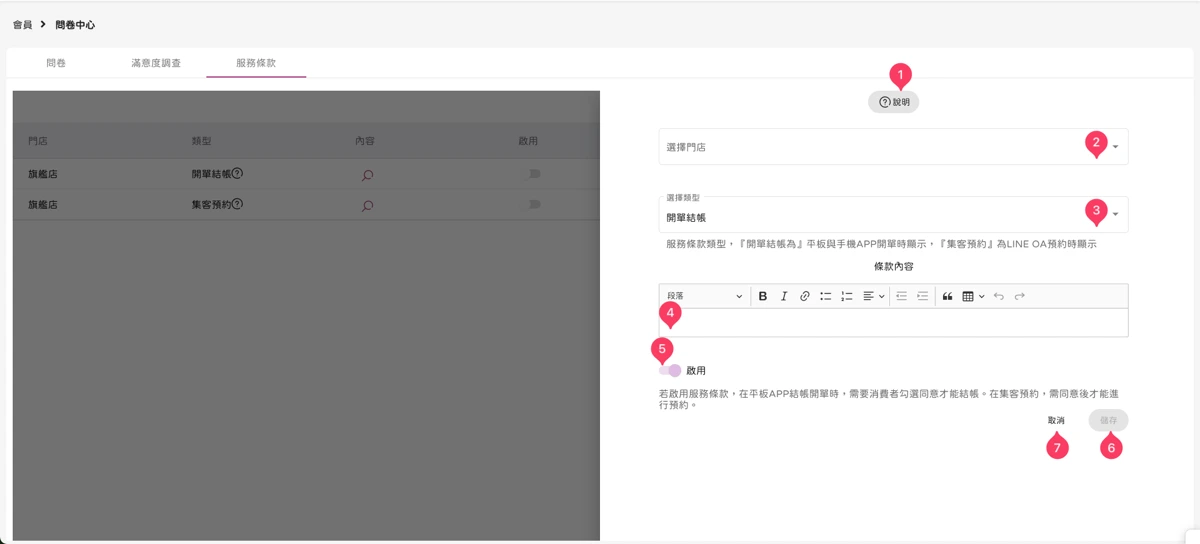
Task: Go to 會員 in the breadcrumb
Action: pos(22,24)
